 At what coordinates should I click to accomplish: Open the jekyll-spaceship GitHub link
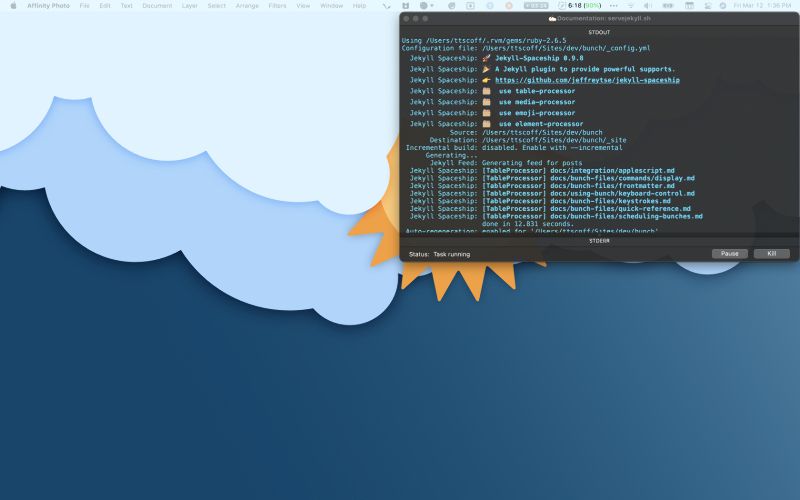587,80
